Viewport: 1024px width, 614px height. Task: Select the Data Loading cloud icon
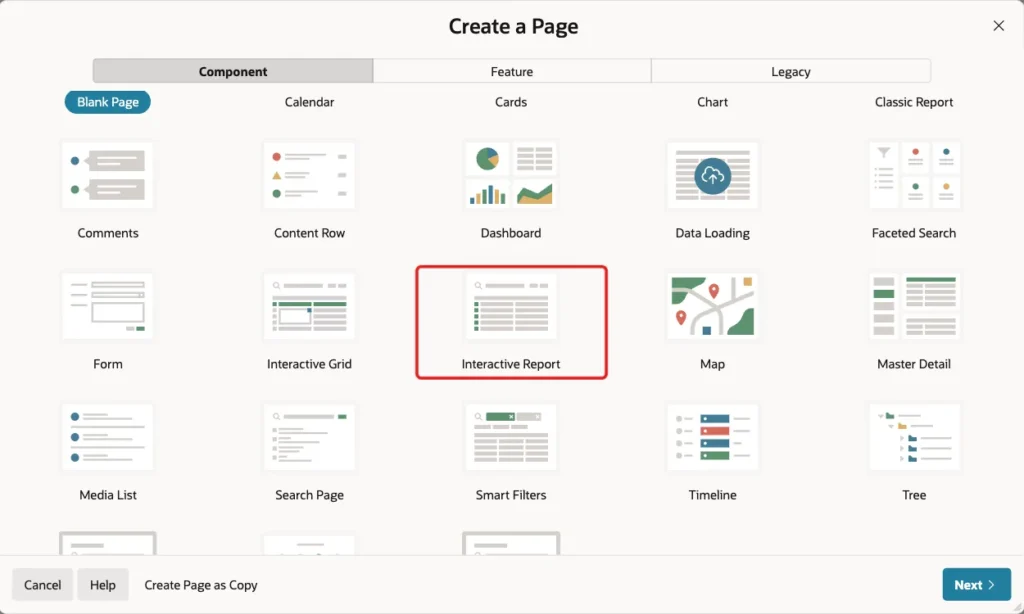tap(712, 176)
